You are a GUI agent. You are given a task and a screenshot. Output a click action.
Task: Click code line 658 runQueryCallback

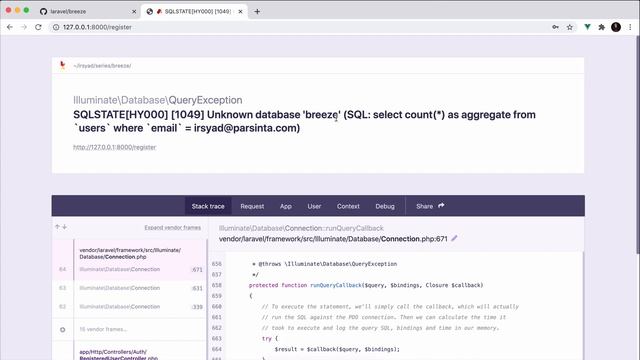365,285
